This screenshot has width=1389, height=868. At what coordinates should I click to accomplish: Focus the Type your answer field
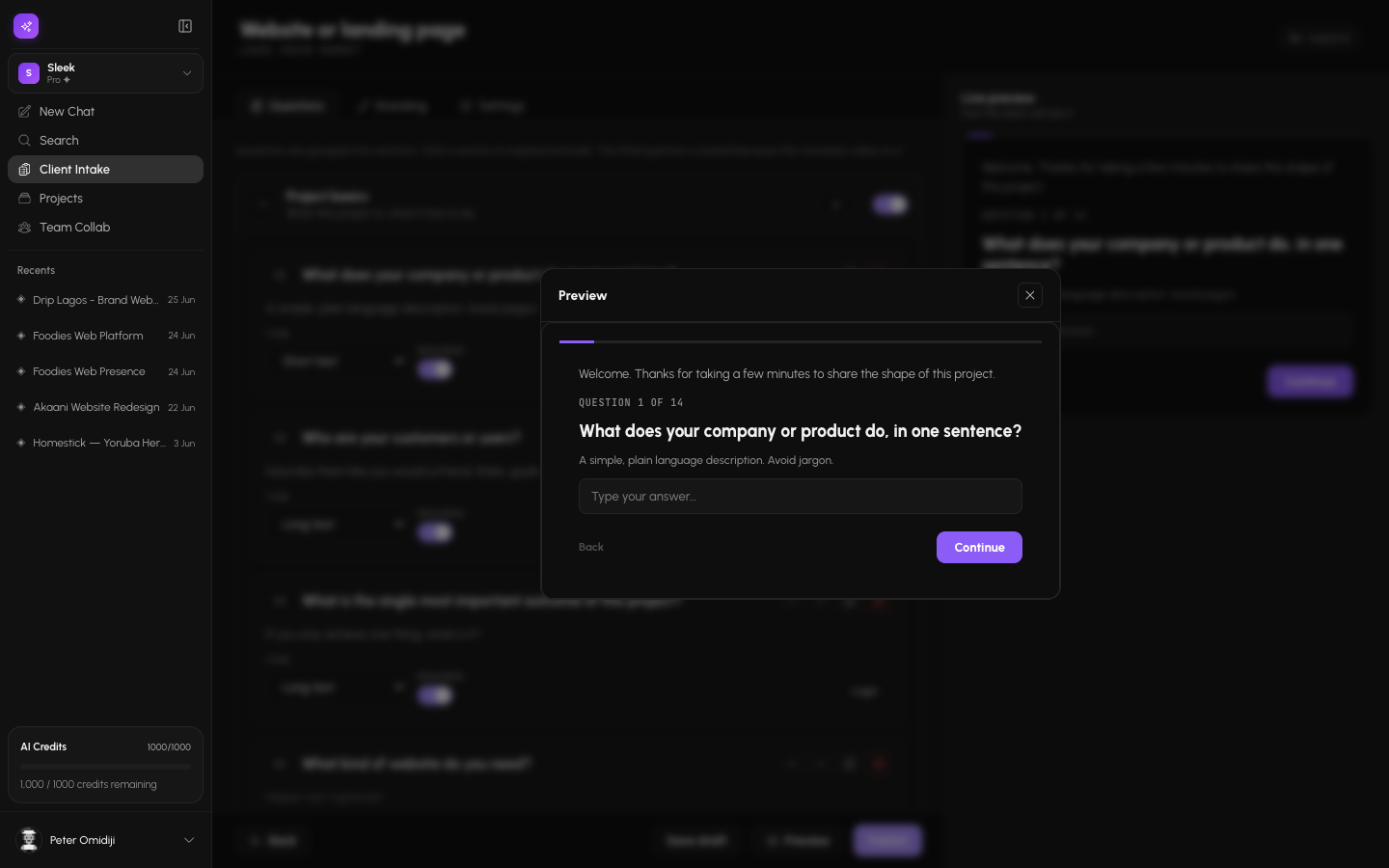[x=801, y=497]
